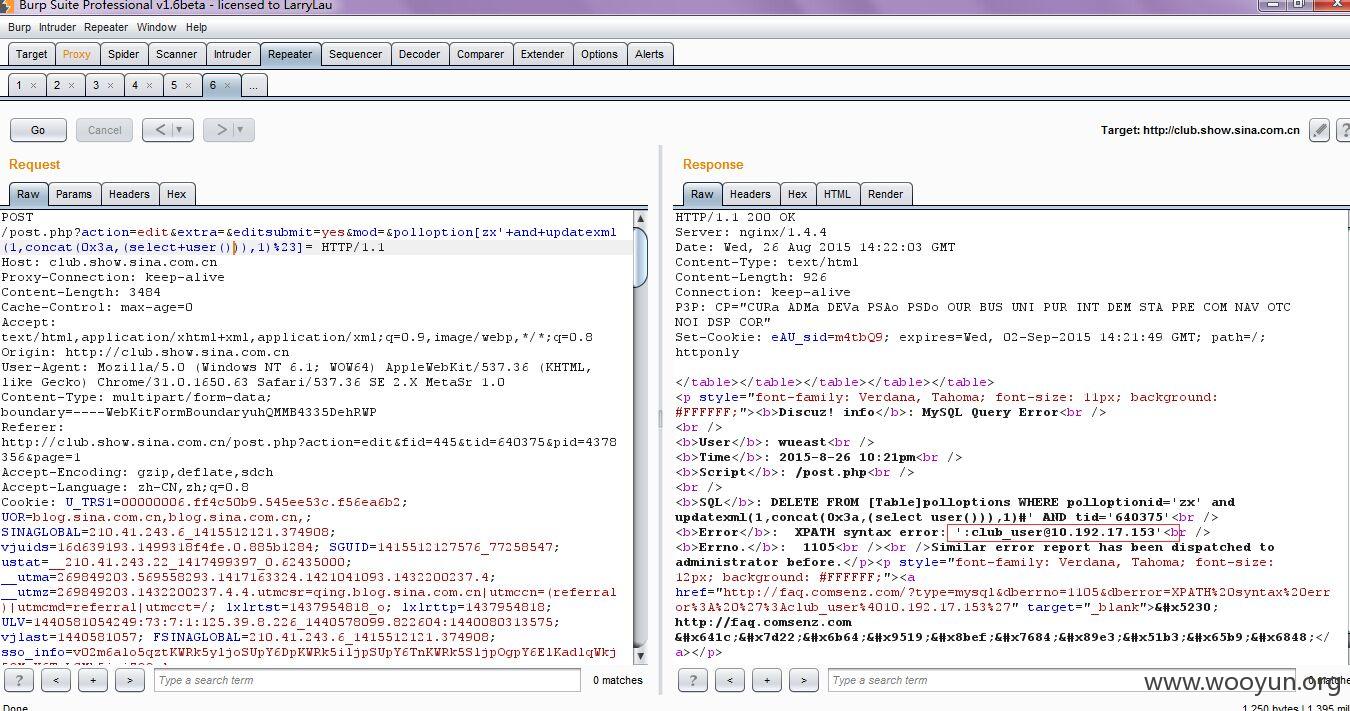Show Response Raw view
Image resolution: width=1350 pixels, height=711 pixels.
[702, 194]
